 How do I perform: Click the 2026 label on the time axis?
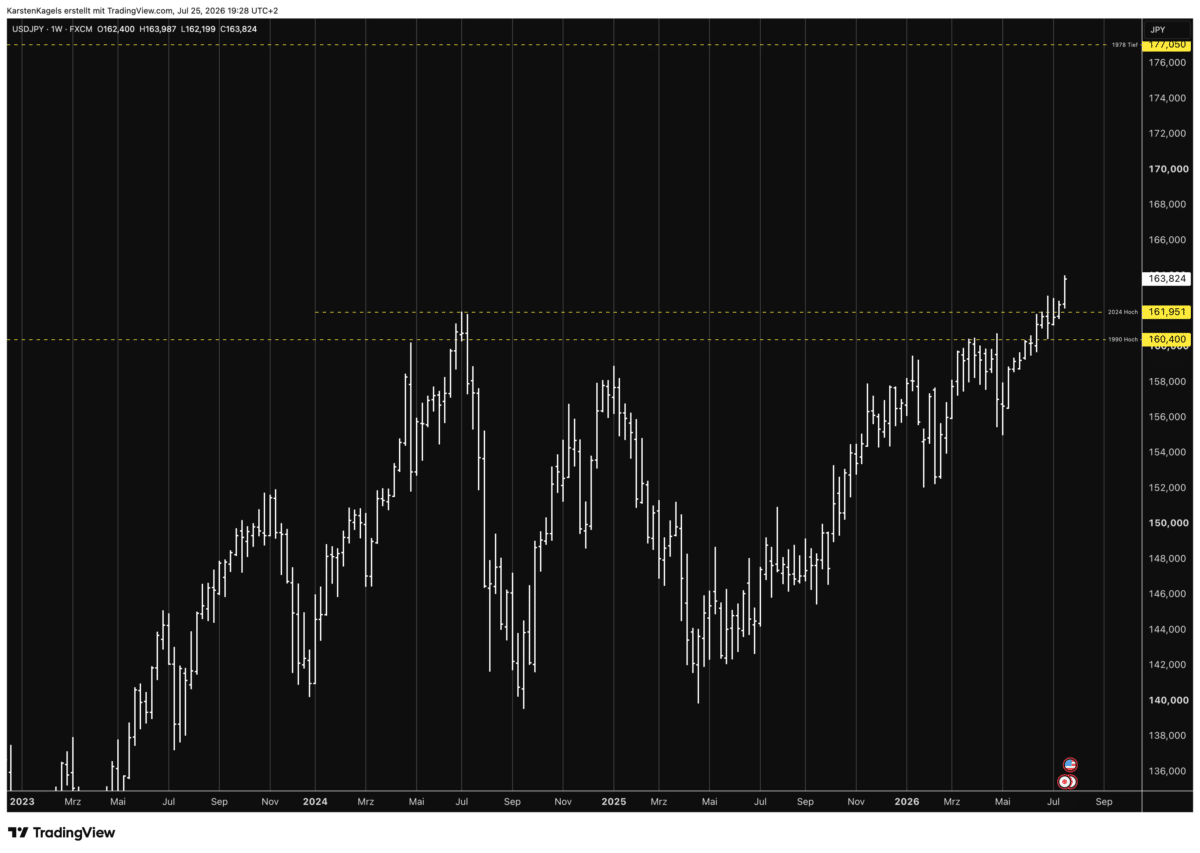(x=906, y=801)
